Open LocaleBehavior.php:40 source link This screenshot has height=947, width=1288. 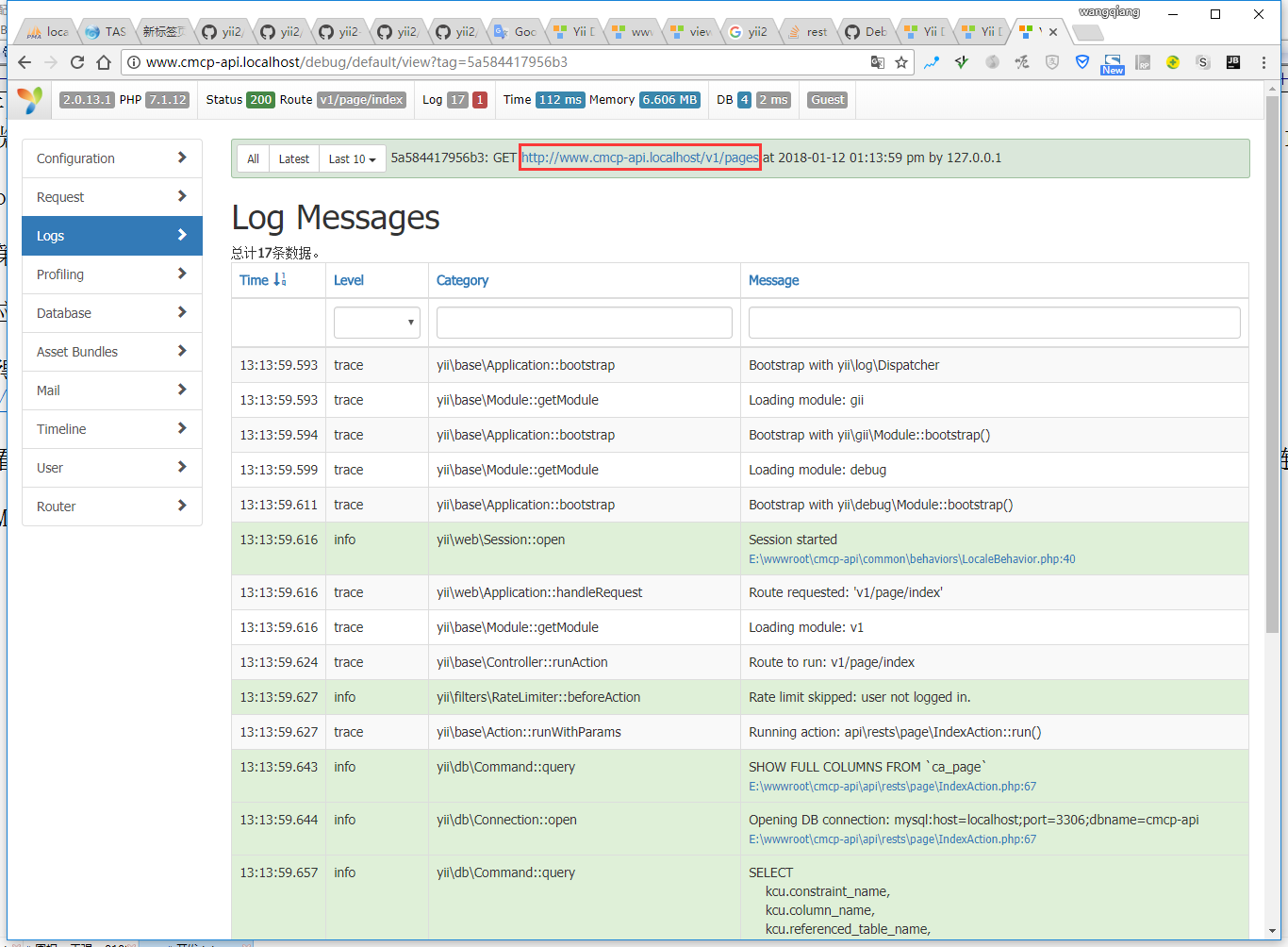[912, 559]
